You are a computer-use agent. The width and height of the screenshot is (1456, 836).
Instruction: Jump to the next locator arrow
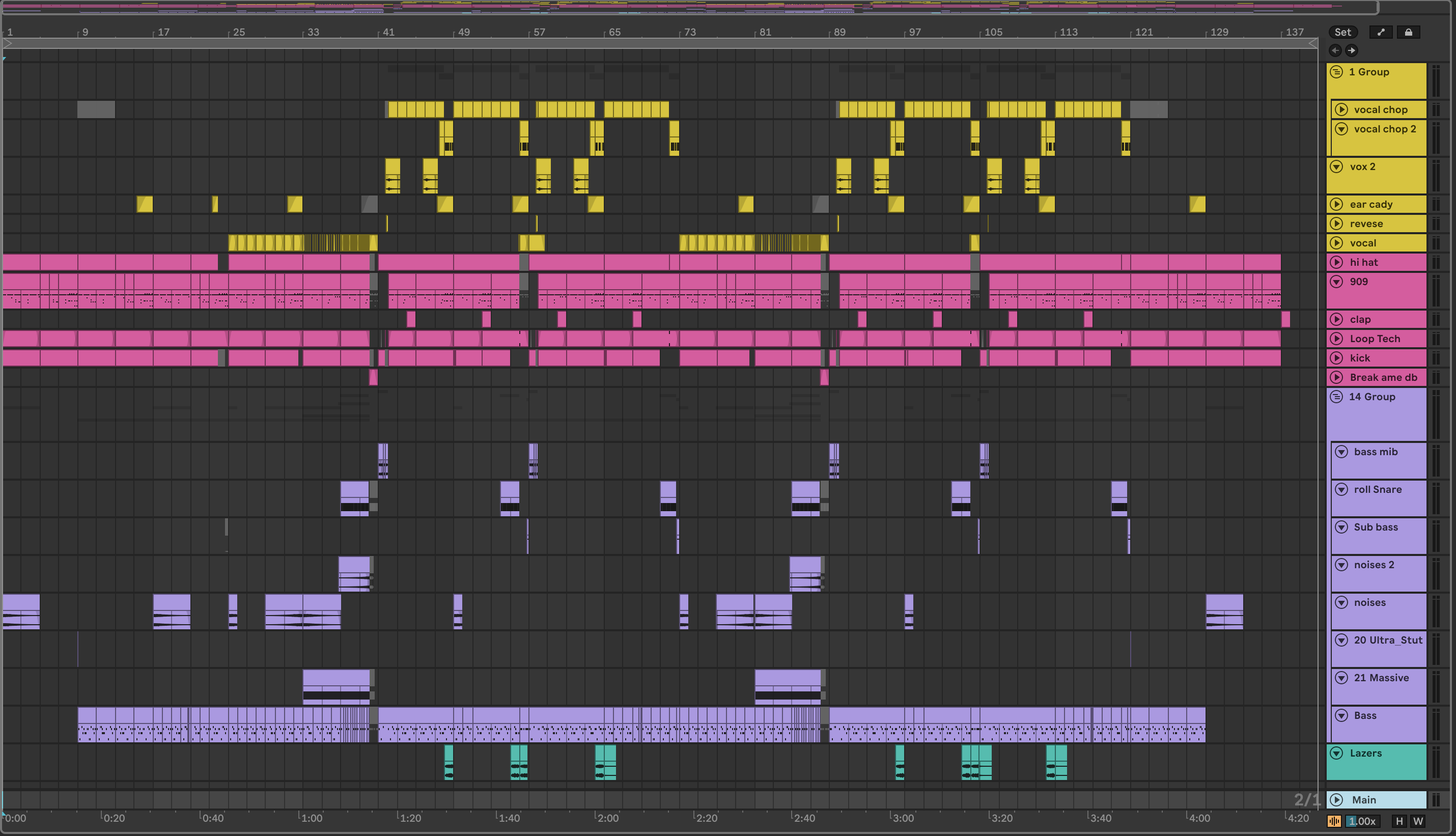(x=1352, y=50)
